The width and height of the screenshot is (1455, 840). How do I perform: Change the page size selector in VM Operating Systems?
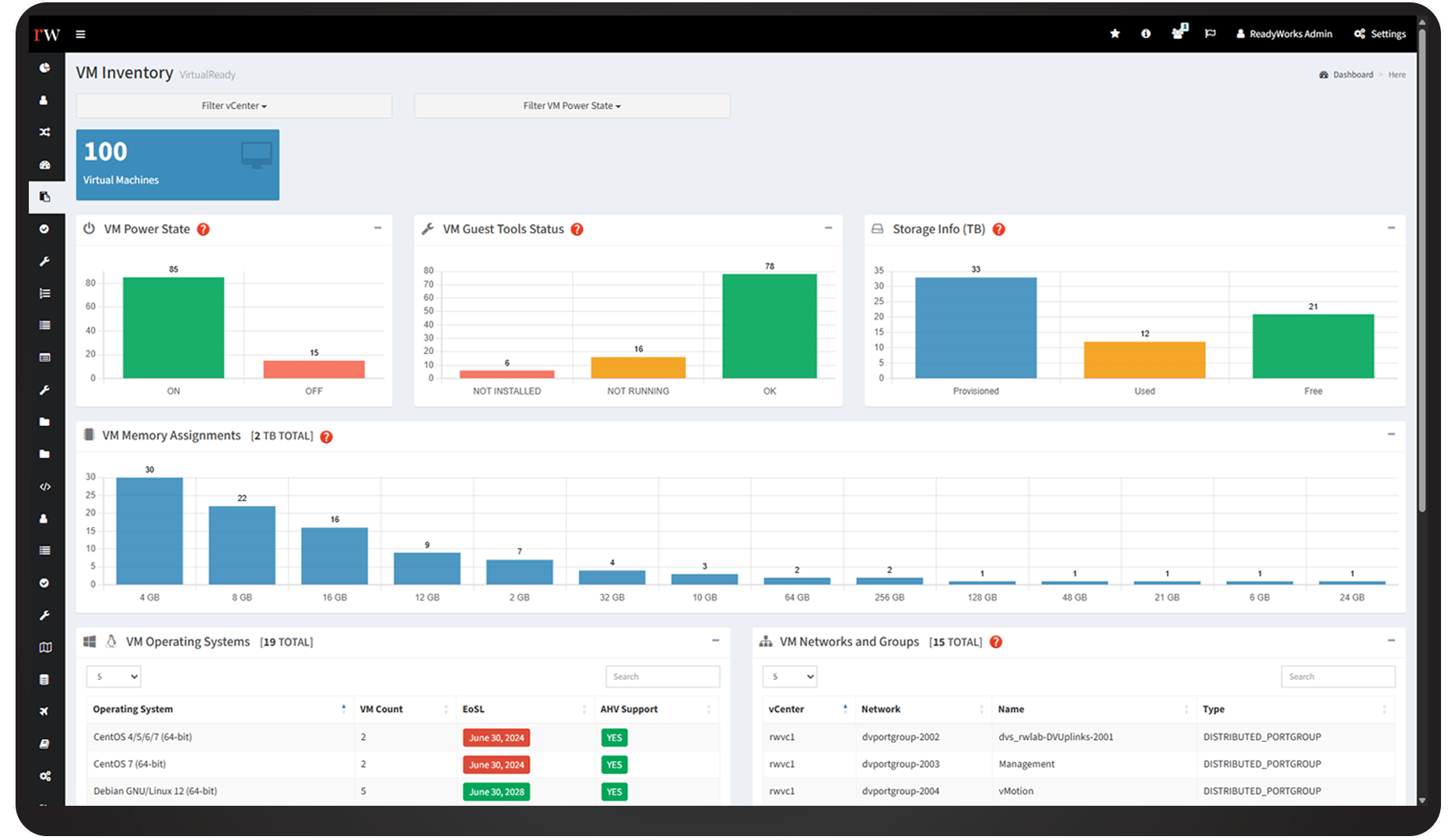114,676
